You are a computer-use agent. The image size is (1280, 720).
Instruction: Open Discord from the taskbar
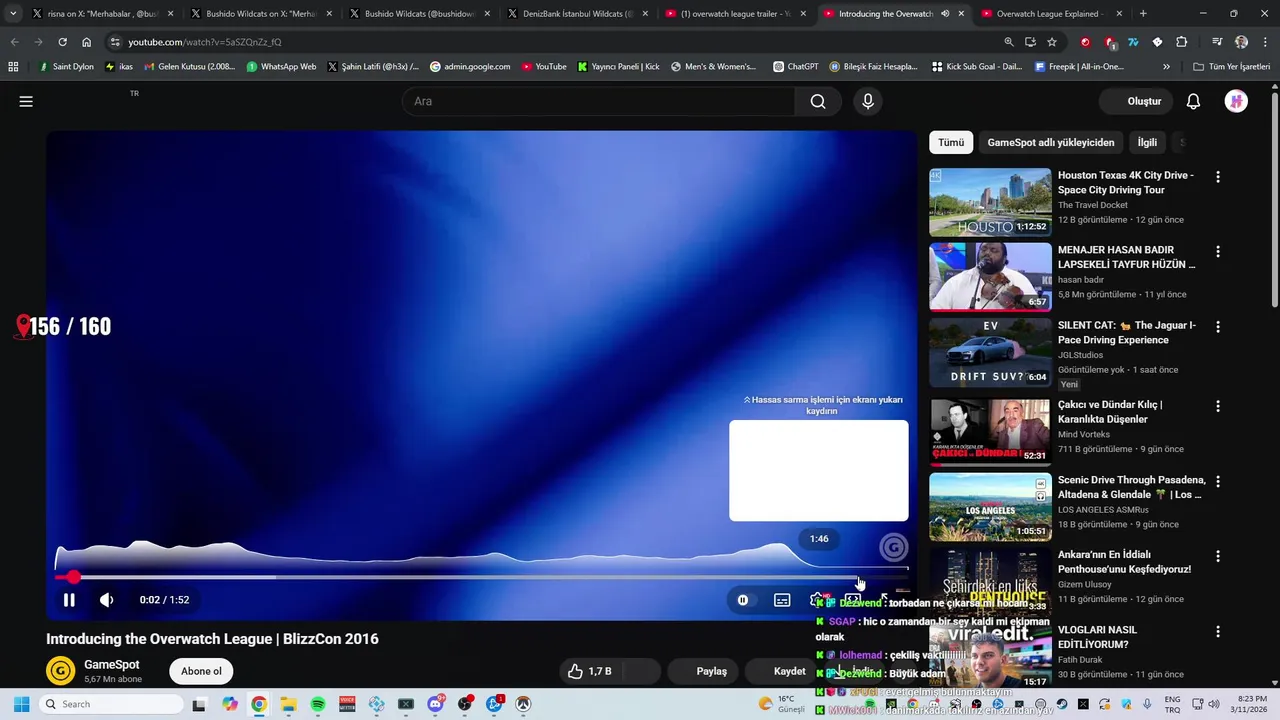click(x=435, y=704)
